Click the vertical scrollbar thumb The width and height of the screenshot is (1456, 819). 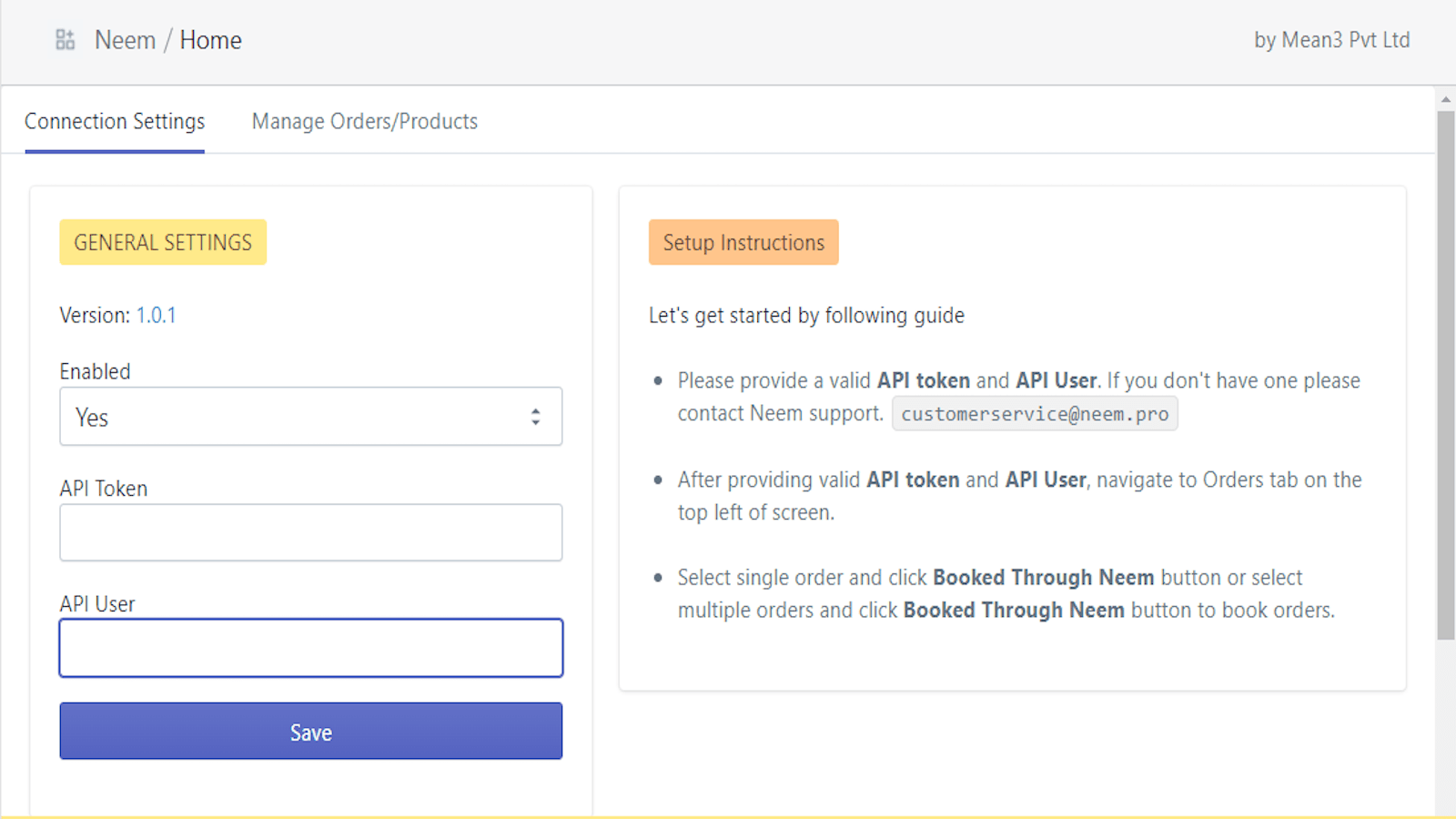tap(1445, 373)
